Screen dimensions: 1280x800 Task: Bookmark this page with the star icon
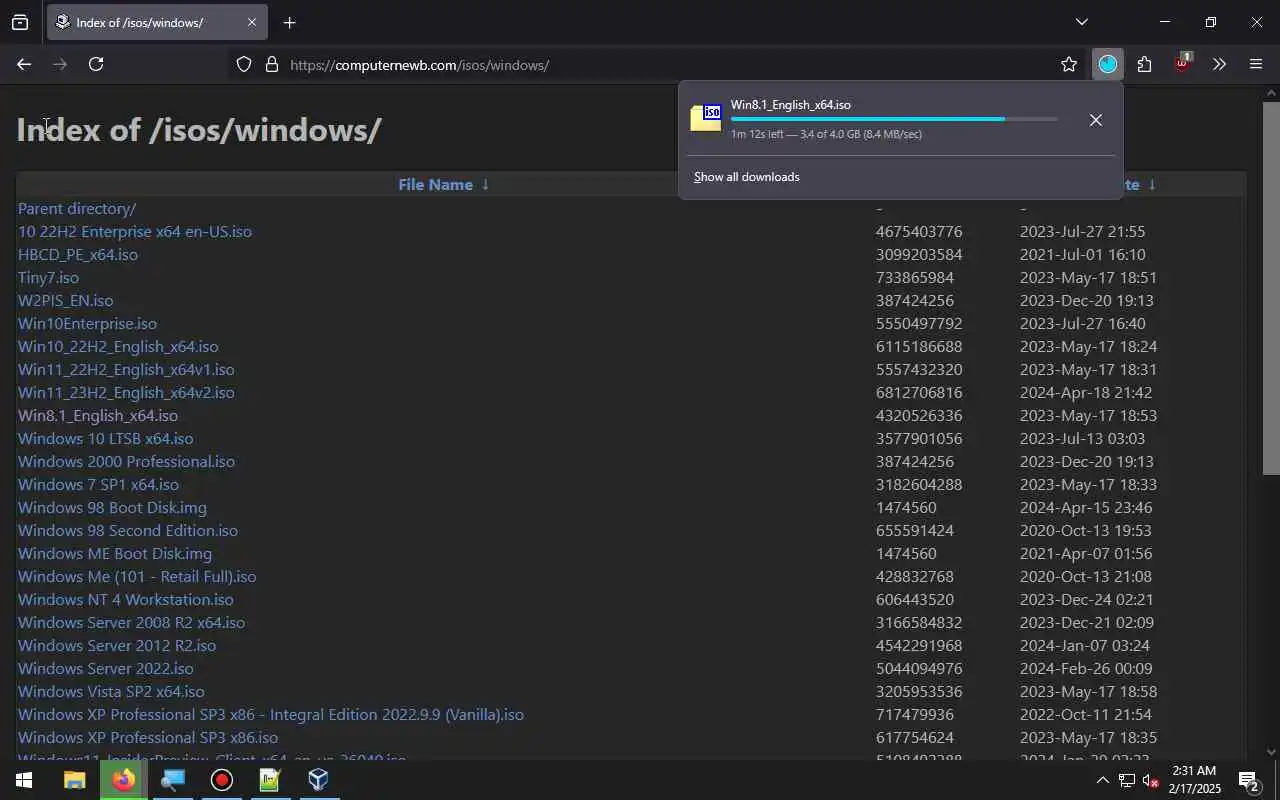[x=1069, y=64]
